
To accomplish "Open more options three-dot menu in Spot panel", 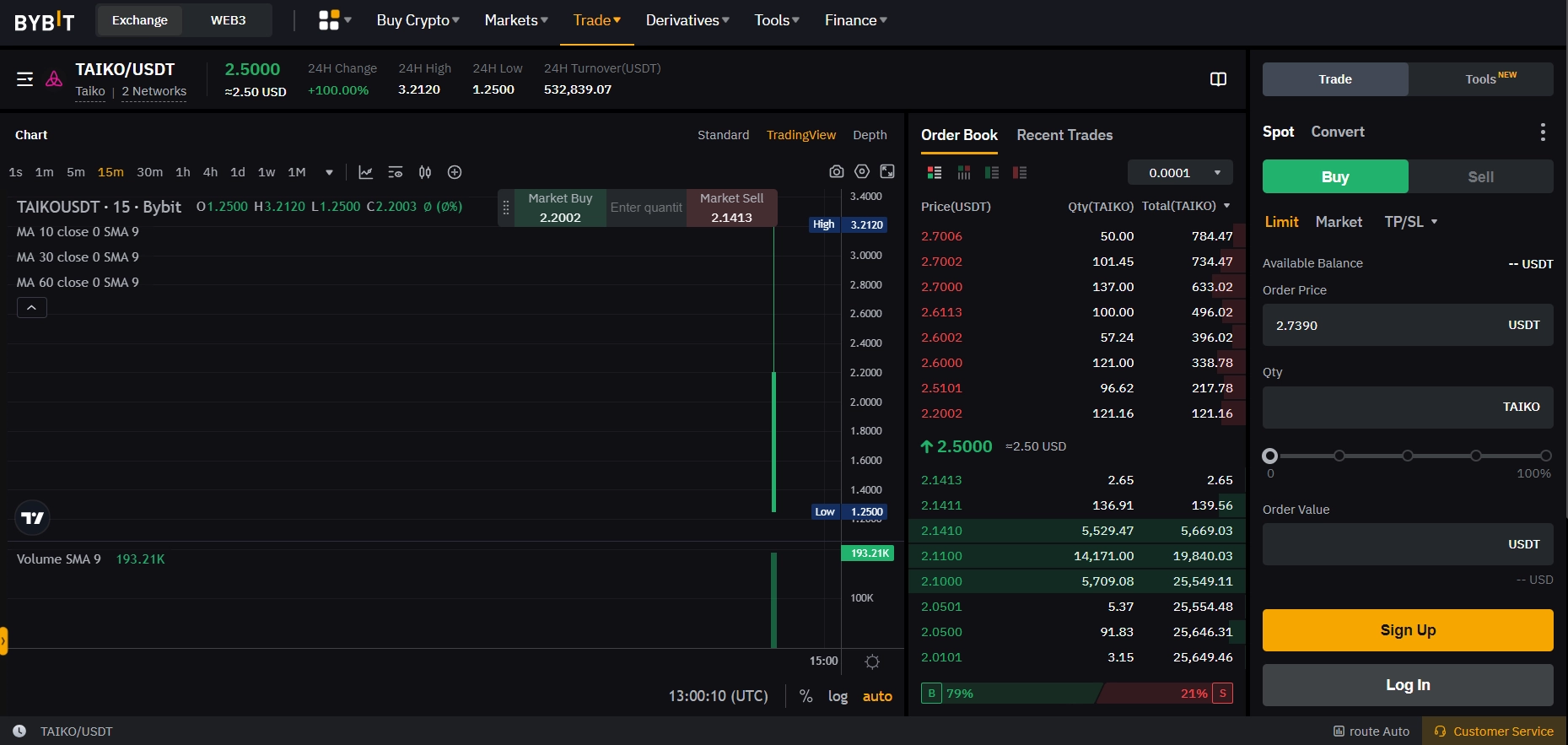I will (1543, 132).
